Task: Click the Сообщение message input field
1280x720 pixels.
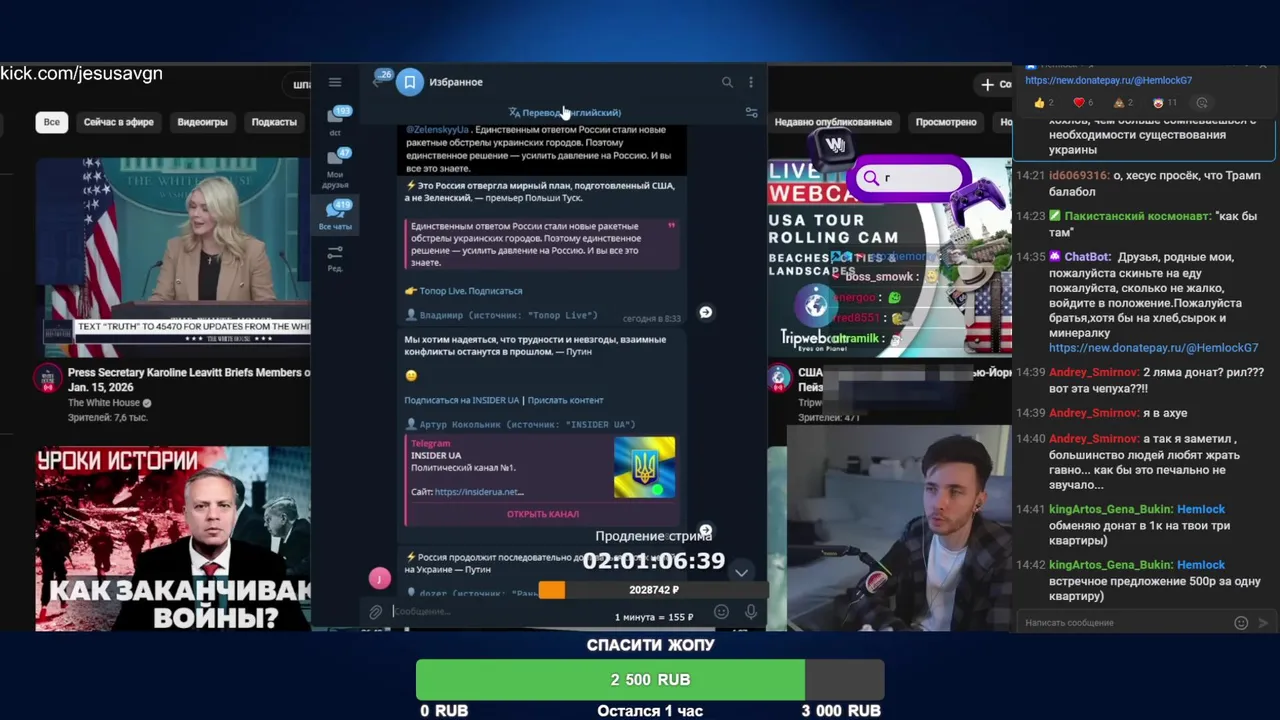Action: [x=548, y=611]
